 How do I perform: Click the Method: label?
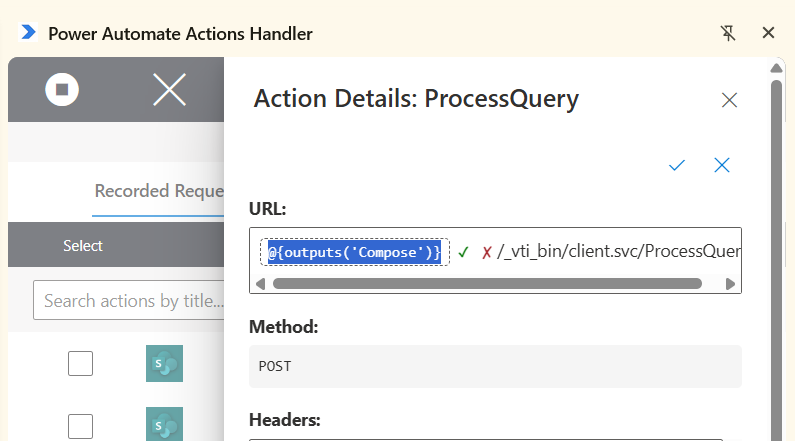pos(283,327)
